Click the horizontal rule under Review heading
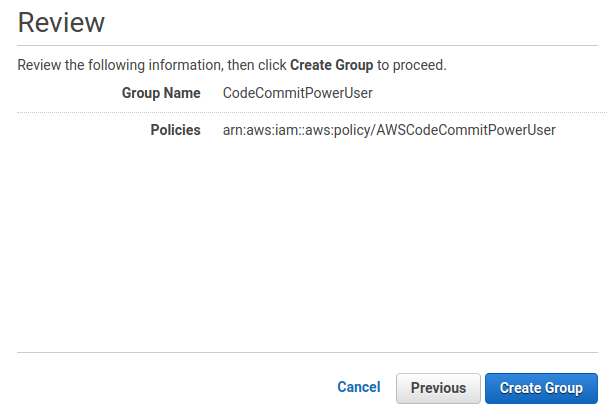Screen dimensions: 607x408 307,46
